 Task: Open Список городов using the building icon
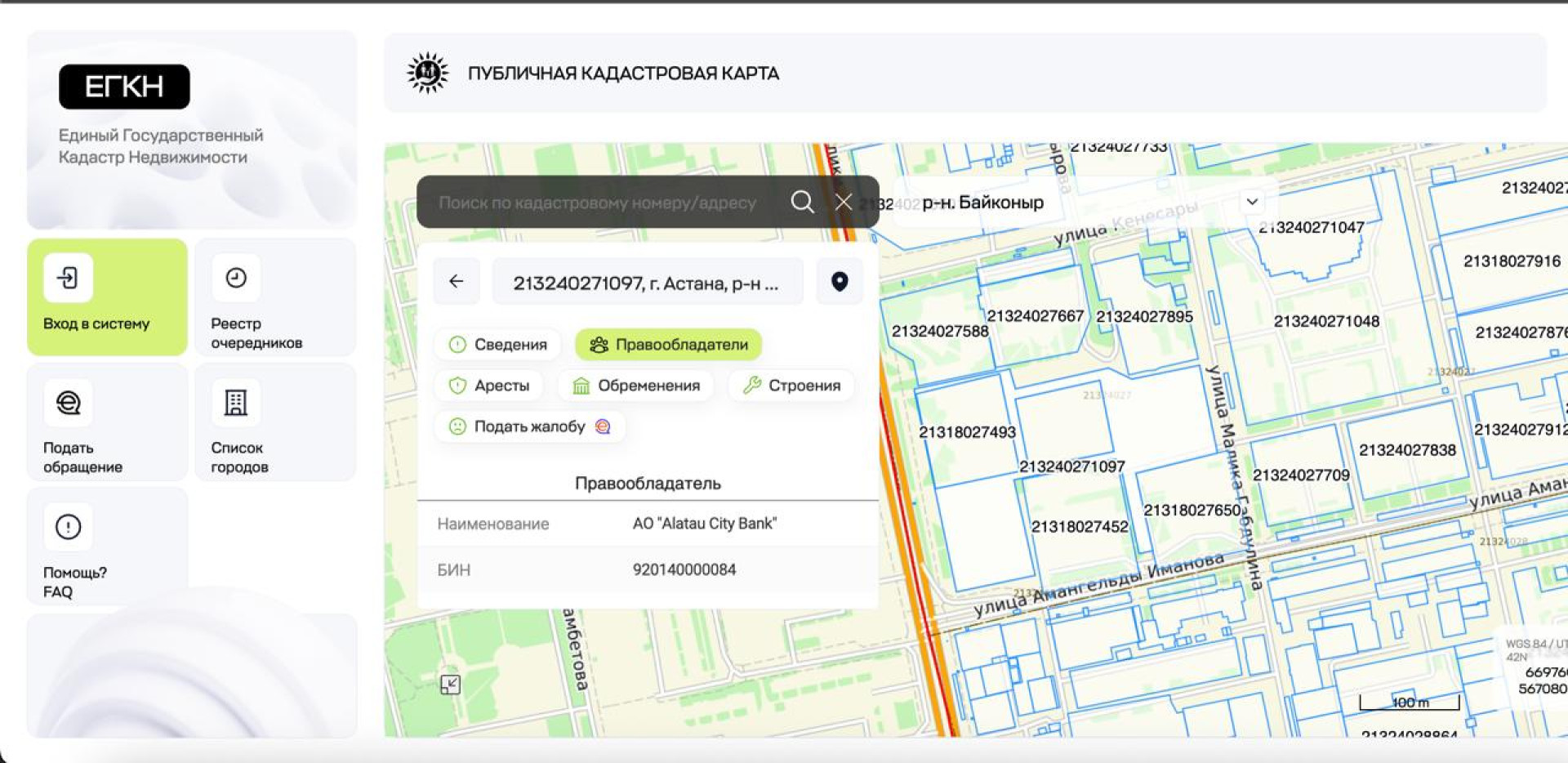coord(234,402)
